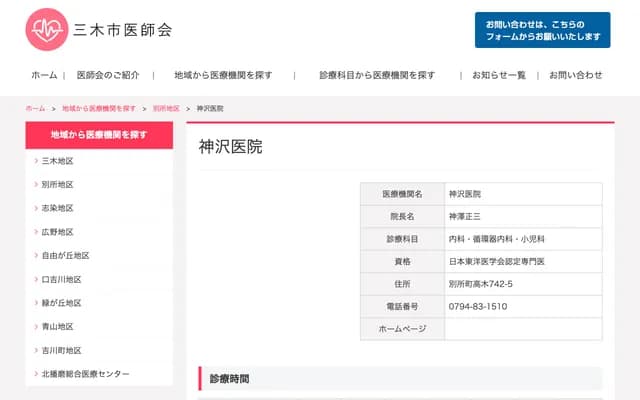Open 医師会のご紹介 menu item

(108, 75)
